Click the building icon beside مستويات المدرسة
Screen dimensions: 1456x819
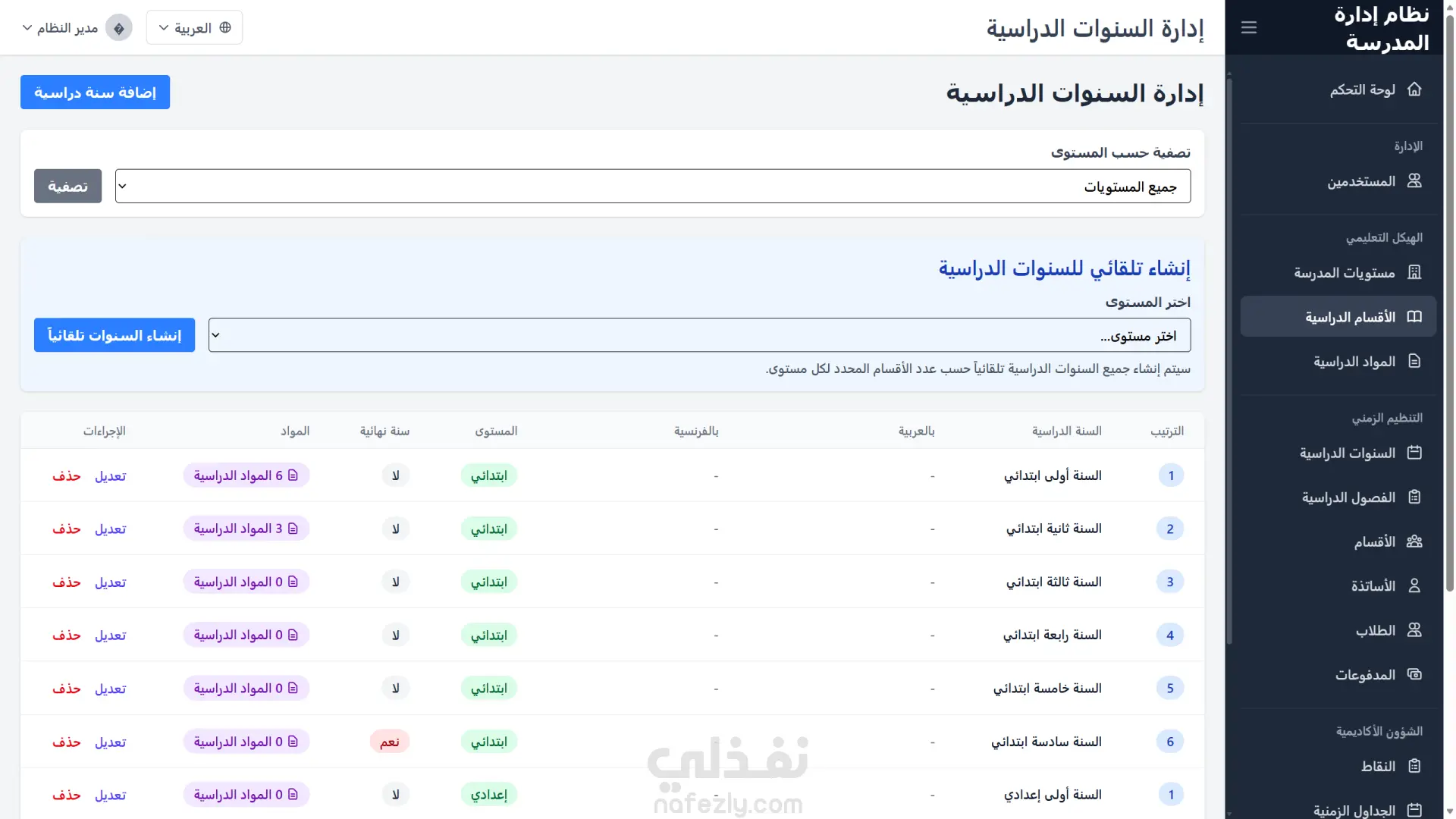[1414, 272]
